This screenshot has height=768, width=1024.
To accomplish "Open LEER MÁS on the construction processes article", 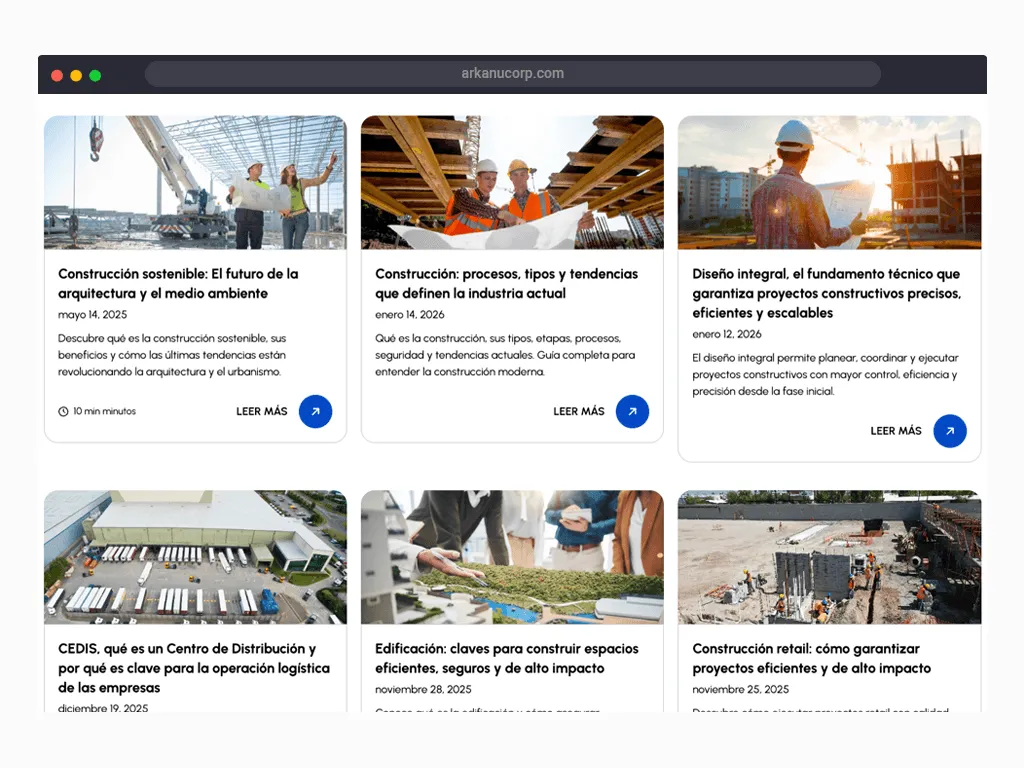I will coord(578,411).
